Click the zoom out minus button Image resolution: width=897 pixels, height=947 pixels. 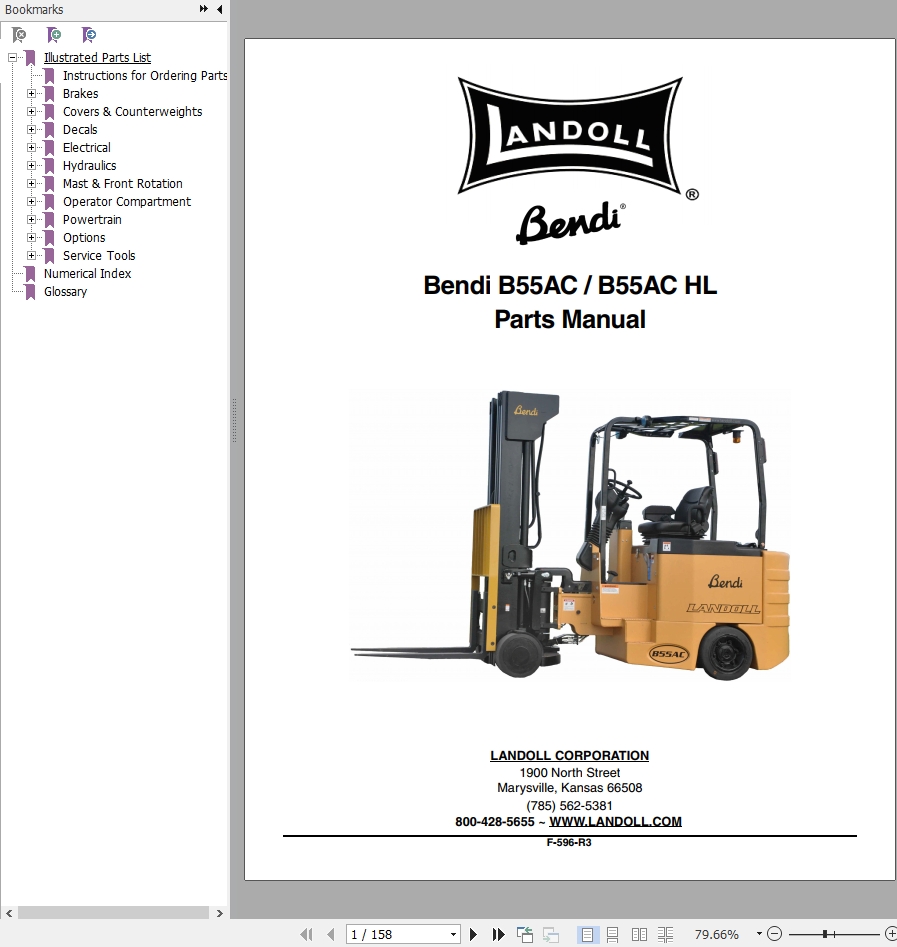pos(774,934)
